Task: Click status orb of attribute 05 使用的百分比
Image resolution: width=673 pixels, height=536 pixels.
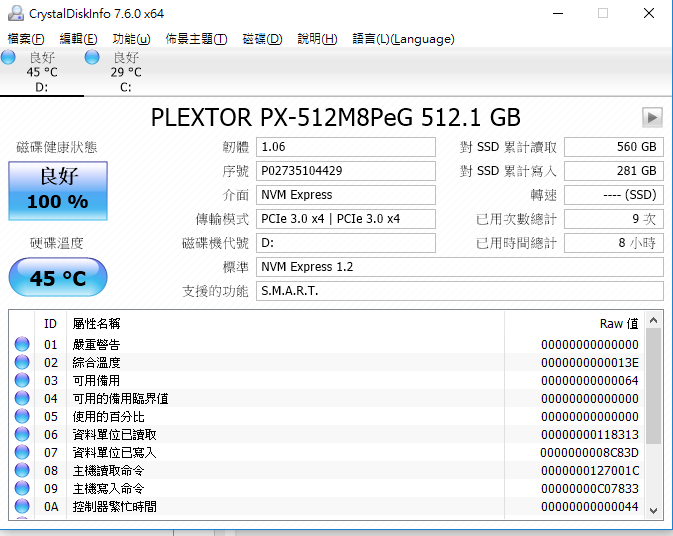Action: (22, 416)
